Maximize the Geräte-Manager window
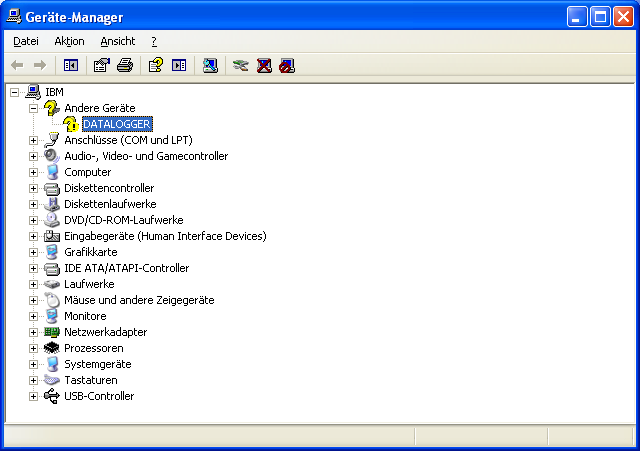This screenshot has width=640, height=451. [x=600, y=17]
